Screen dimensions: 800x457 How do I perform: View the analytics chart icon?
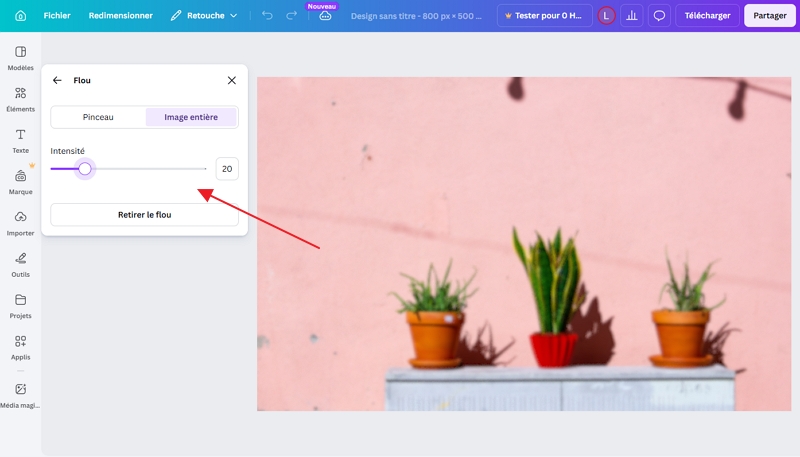pyautogui.click(x=632, y=16)
